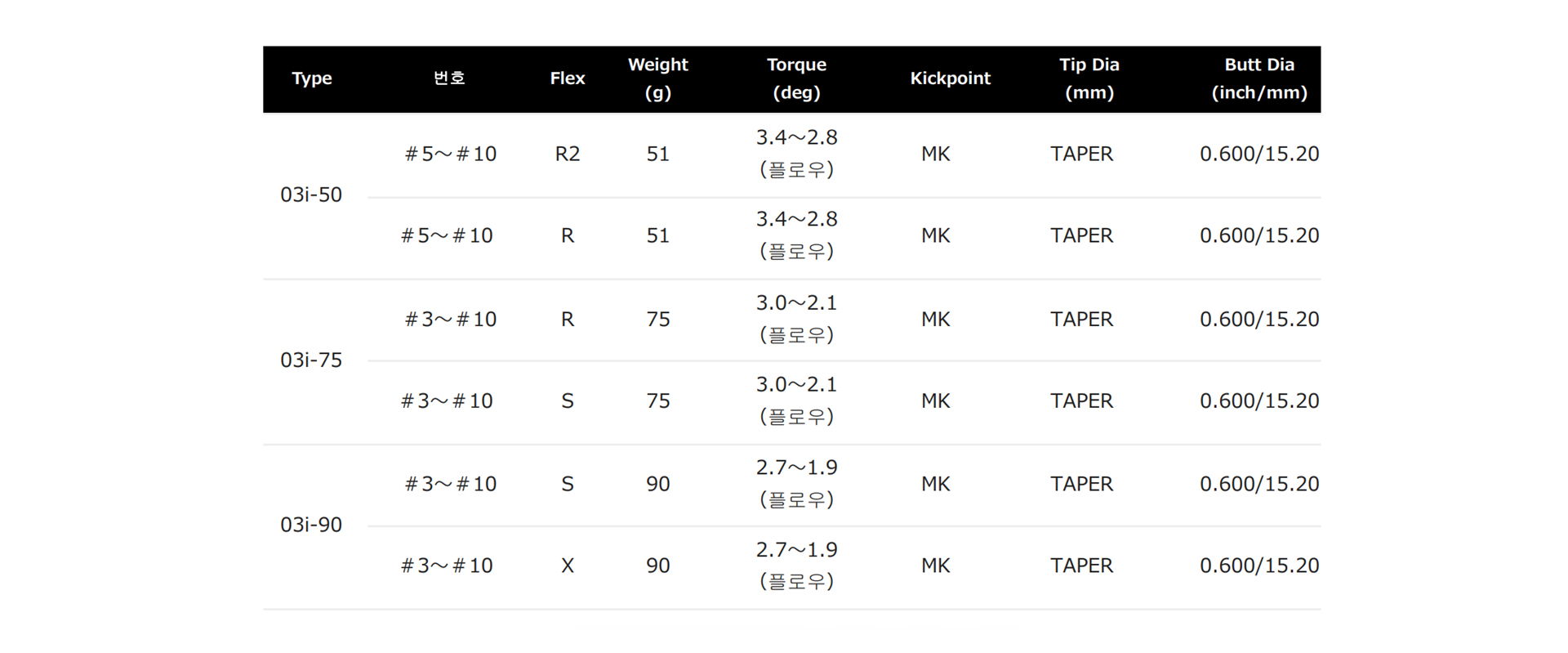Select the 03i-50 type cell
This screenshot has width=1568, height=653.
(x=311, y=195)
